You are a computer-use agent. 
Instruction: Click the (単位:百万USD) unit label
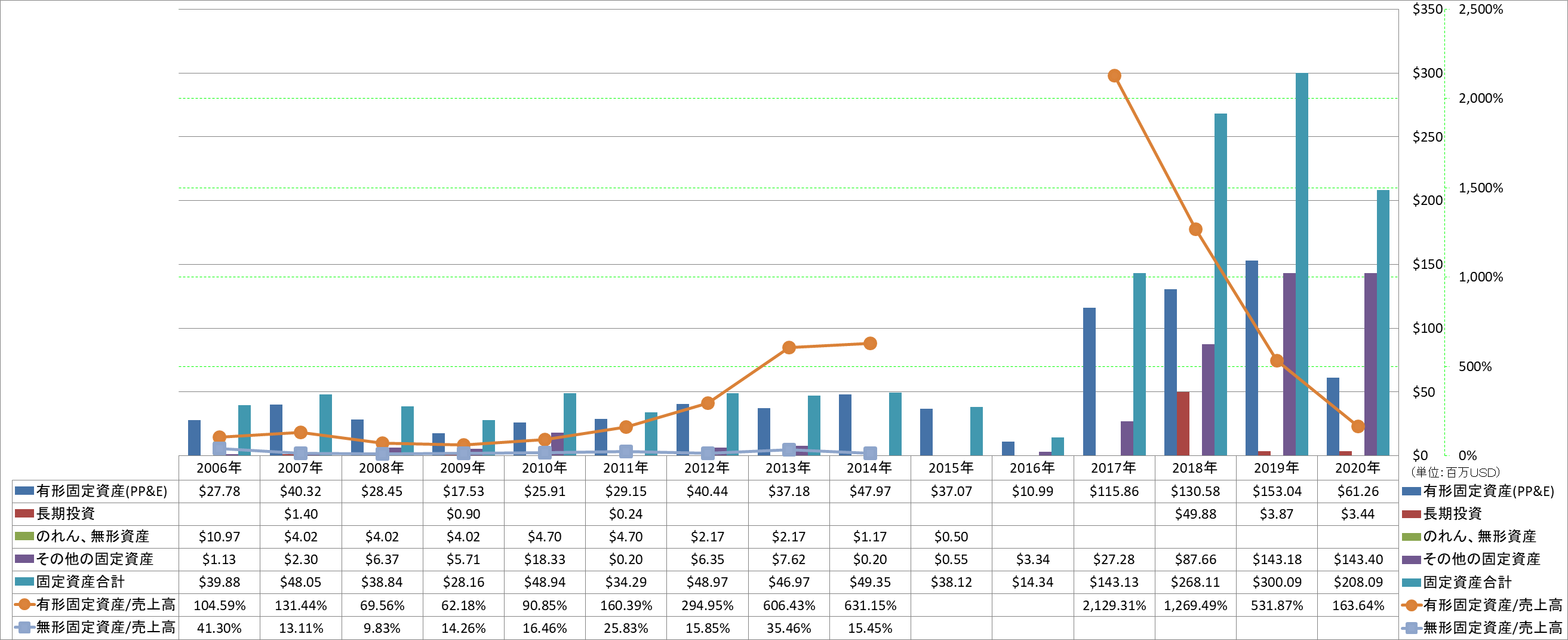pyautogui.click(x=1454, y=472)
